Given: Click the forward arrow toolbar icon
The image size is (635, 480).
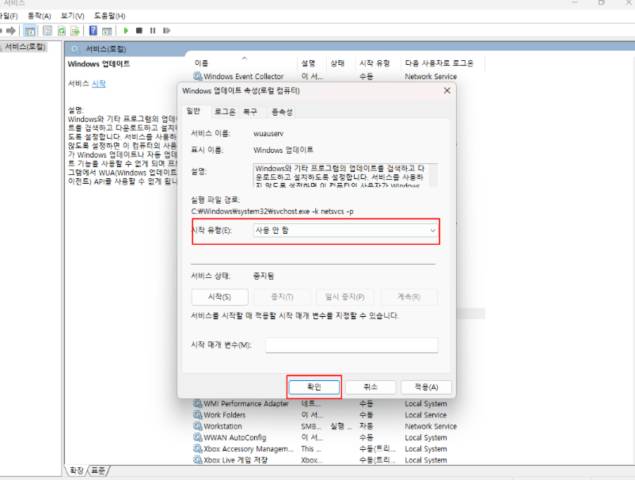Looking at the screenshot, I should click(x=11, y=30).
